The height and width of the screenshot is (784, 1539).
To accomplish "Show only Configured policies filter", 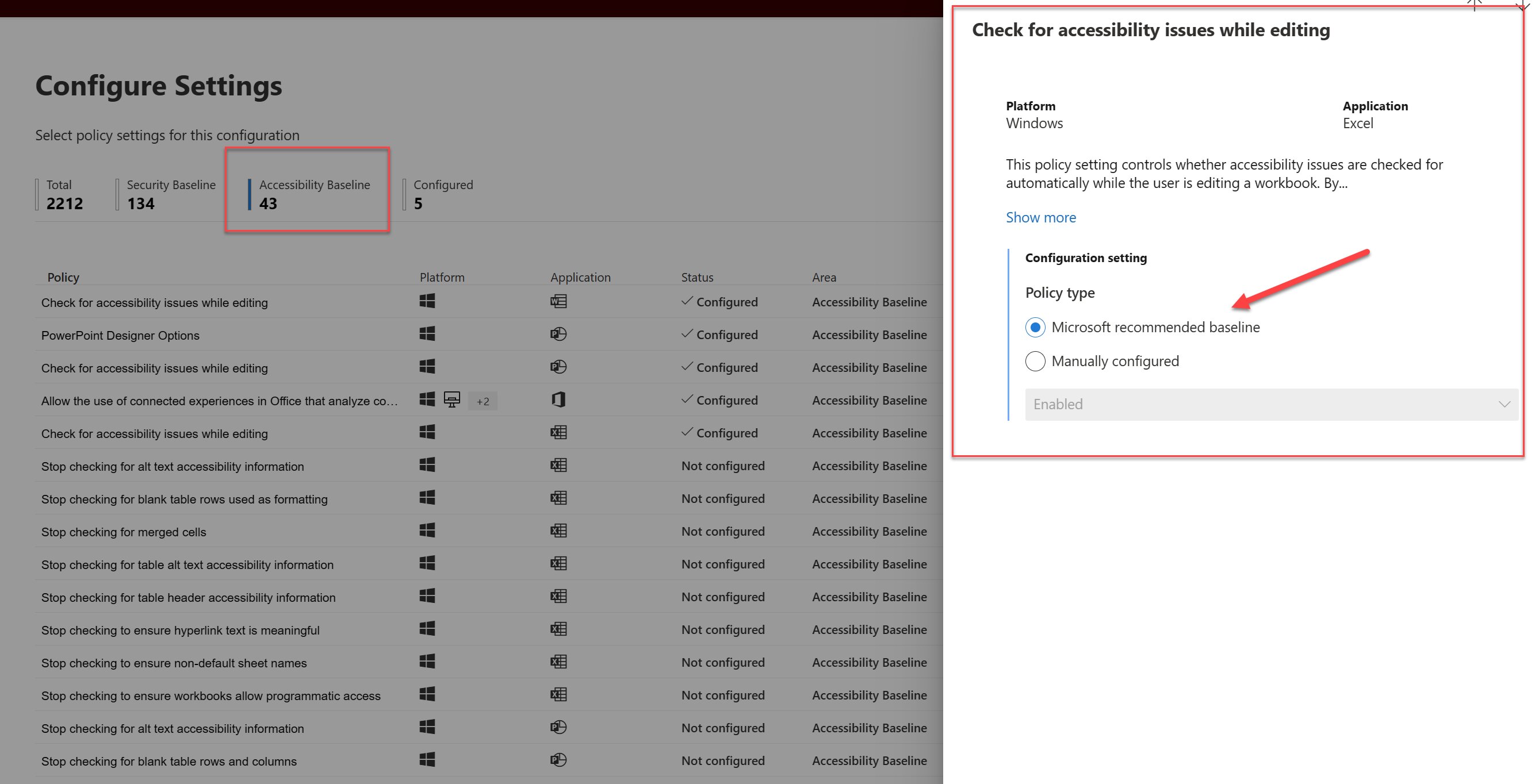I will tap(443, 194).
